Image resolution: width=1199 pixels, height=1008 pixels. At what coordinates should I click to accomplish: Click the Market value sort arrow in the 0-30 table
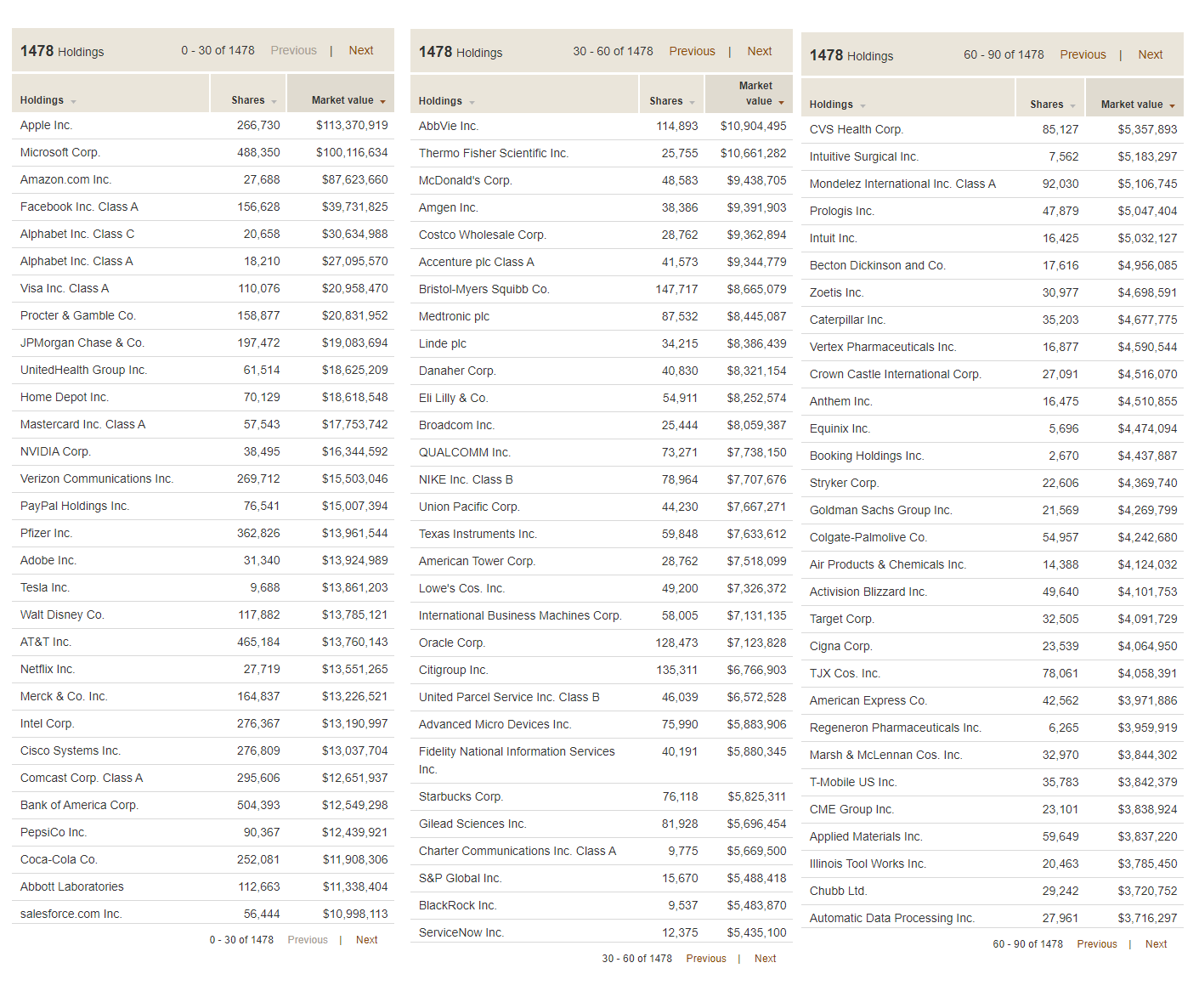[383, 102]
